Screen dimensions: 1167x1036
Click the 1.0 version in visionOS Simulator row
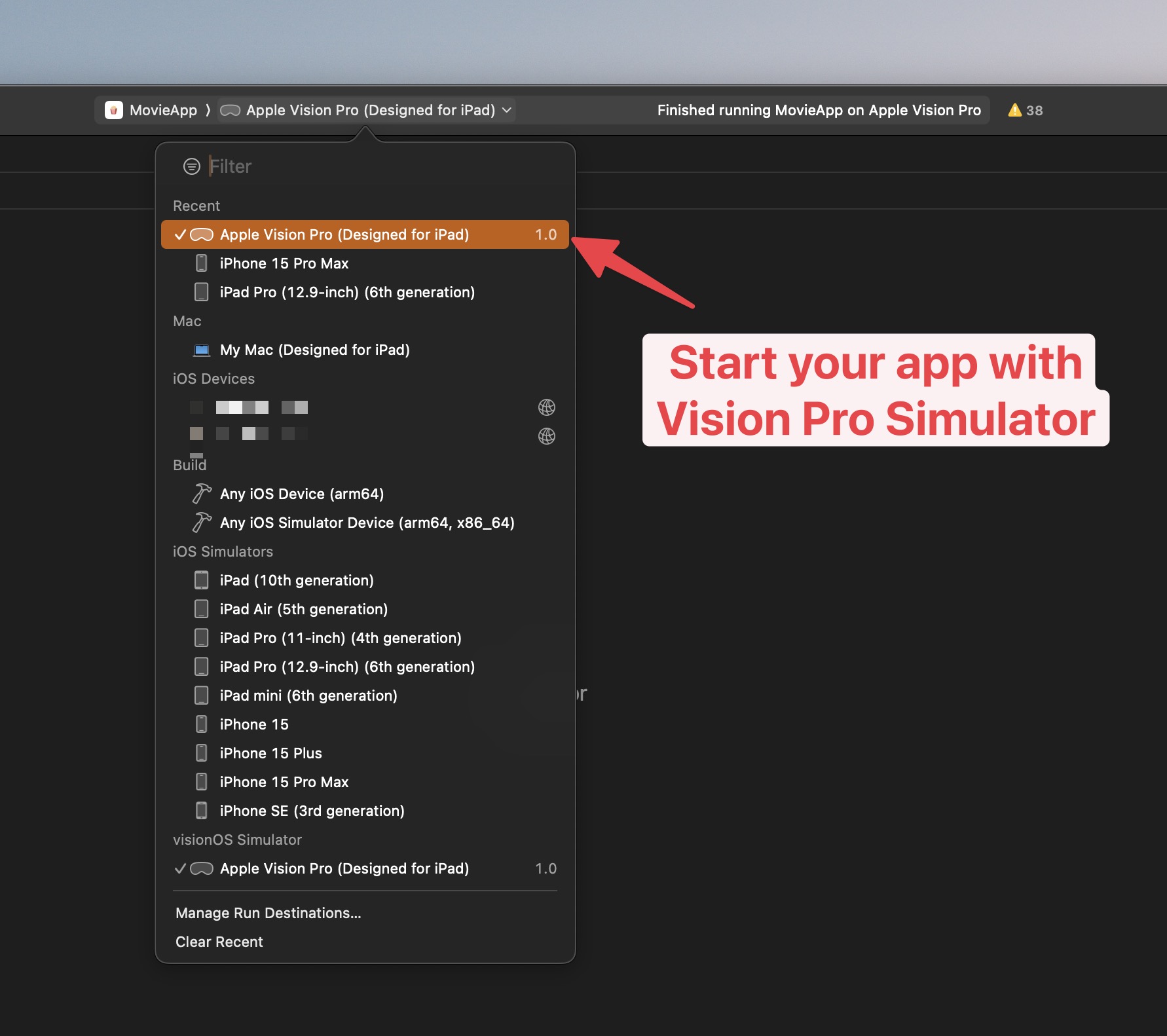(x=546, y=868)
